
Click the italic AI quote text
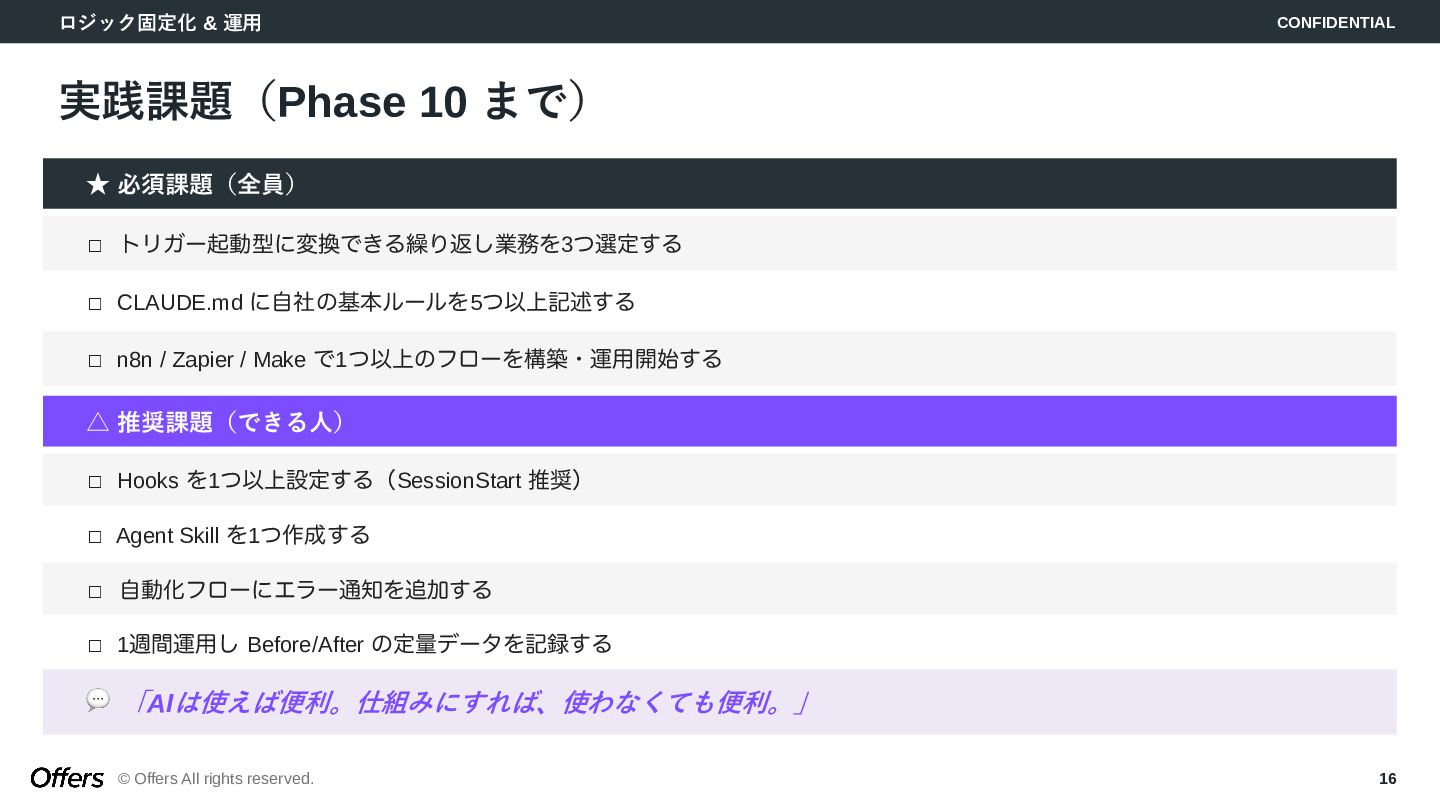click(x=467, y=702)
